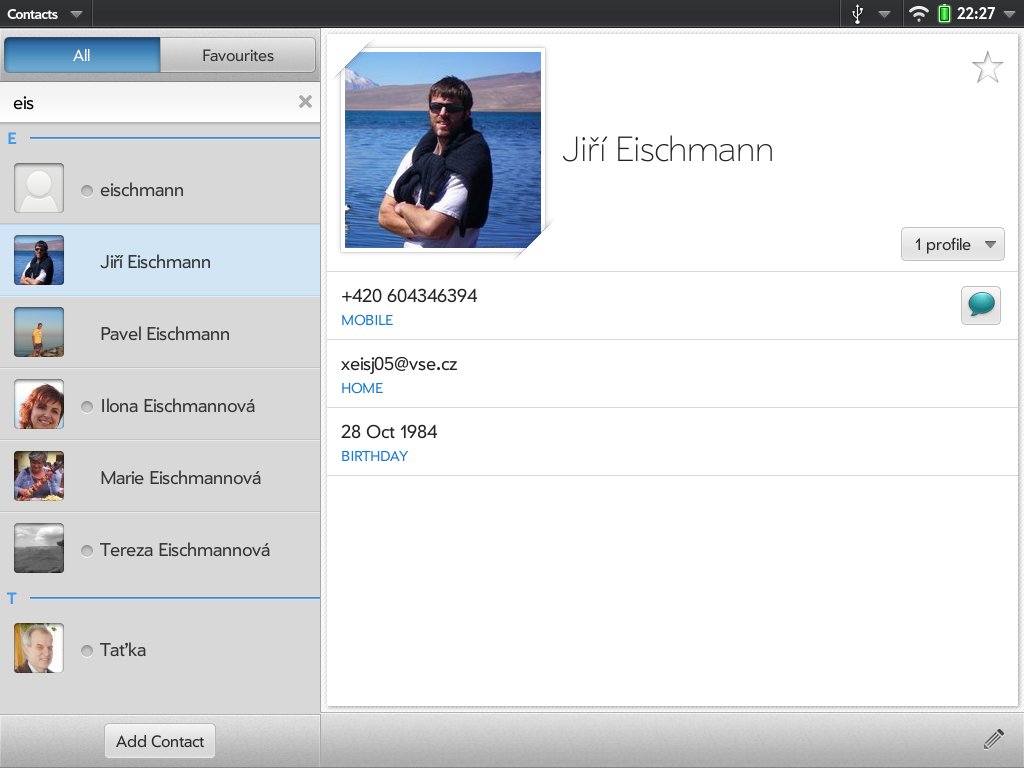
Task: Expand the 1 profile dropdown
Action: click(953, 244)
